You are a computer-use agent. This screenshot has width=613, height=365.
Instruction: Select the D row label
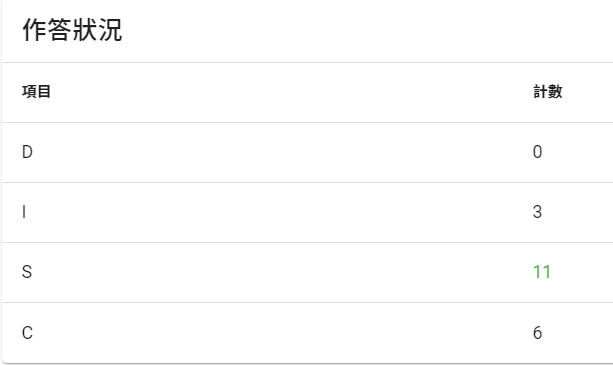27,152
